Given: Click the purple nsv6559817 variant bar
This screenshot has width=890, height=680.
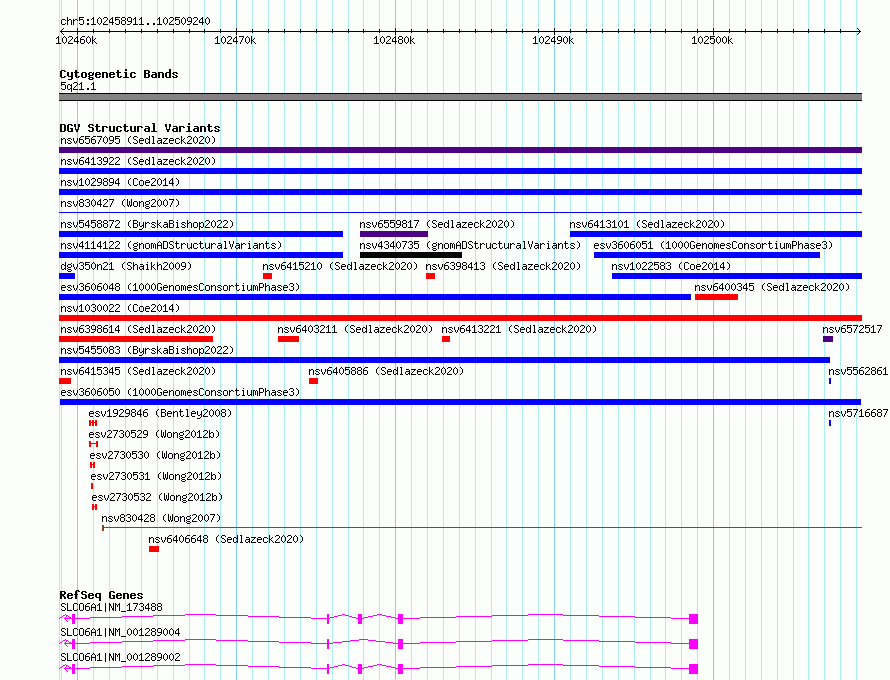Looking at the screenshot, I should (393, 234).
